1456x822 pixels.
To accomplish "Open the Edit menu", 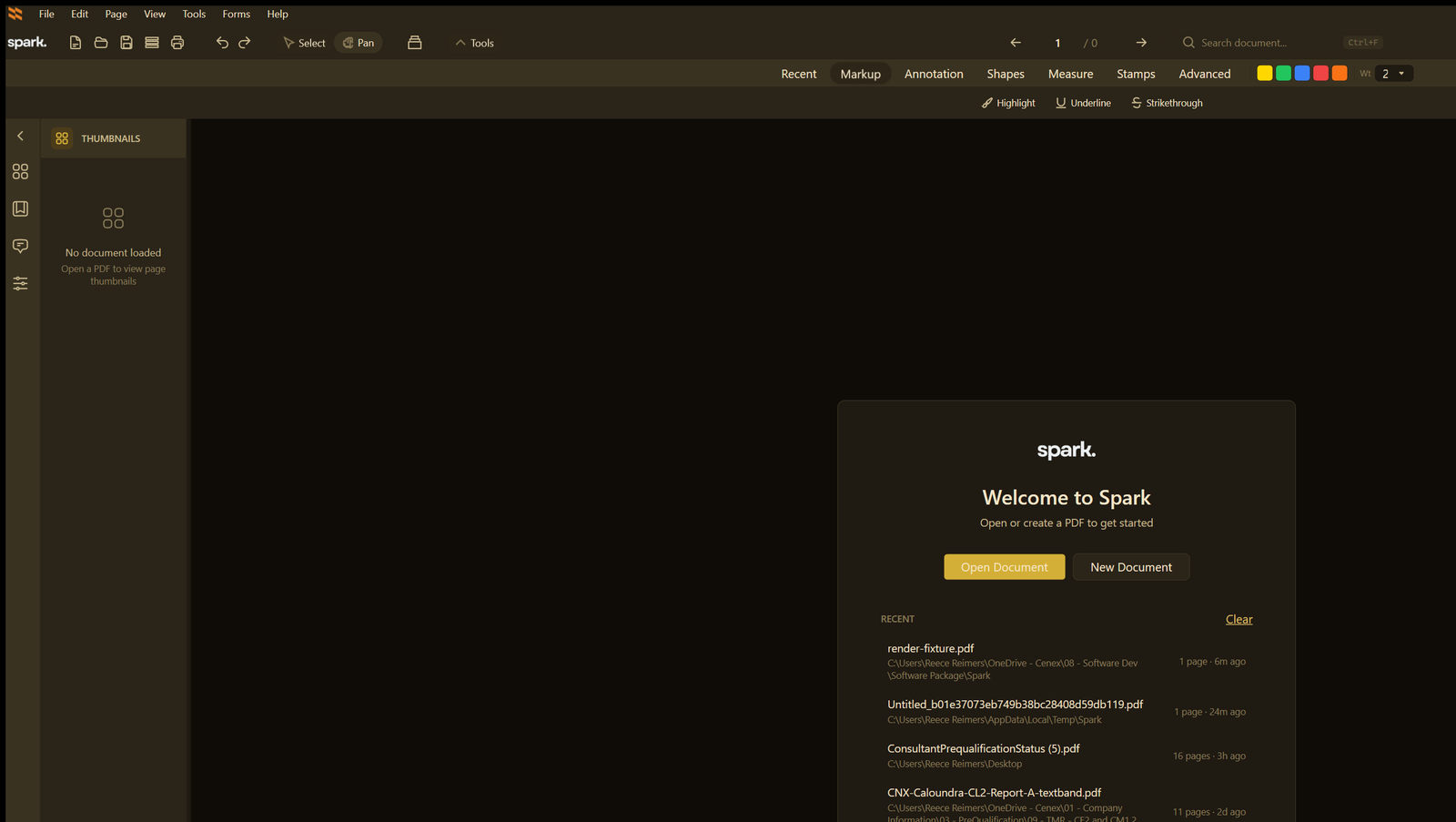I will 80,14.
